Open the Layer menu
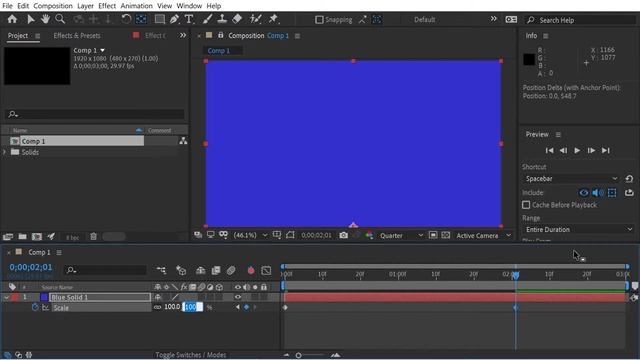 pos(85,6)
